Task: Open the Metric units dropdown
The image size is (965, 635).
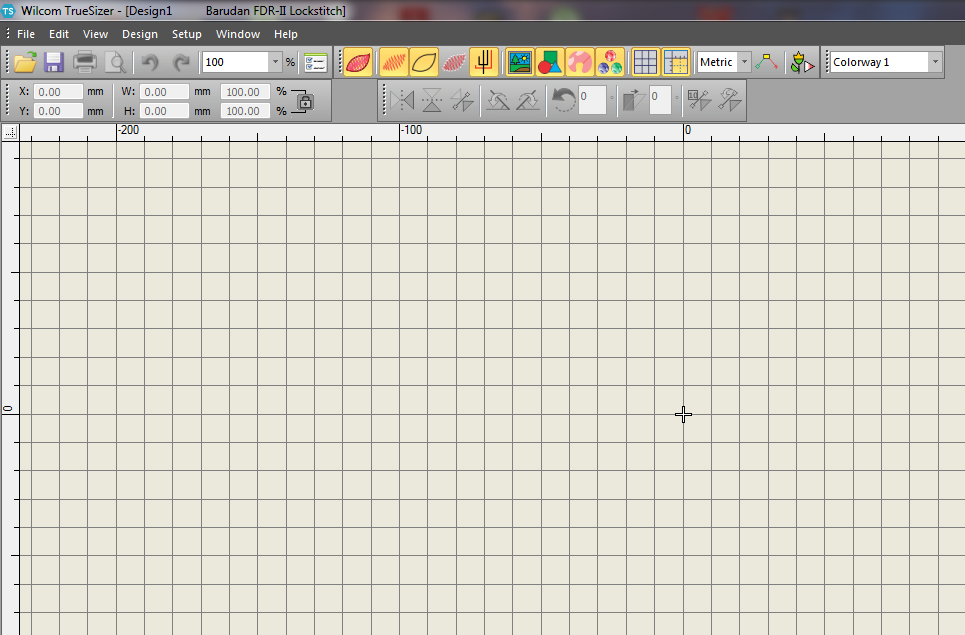Action: click(x=744, y=62)
